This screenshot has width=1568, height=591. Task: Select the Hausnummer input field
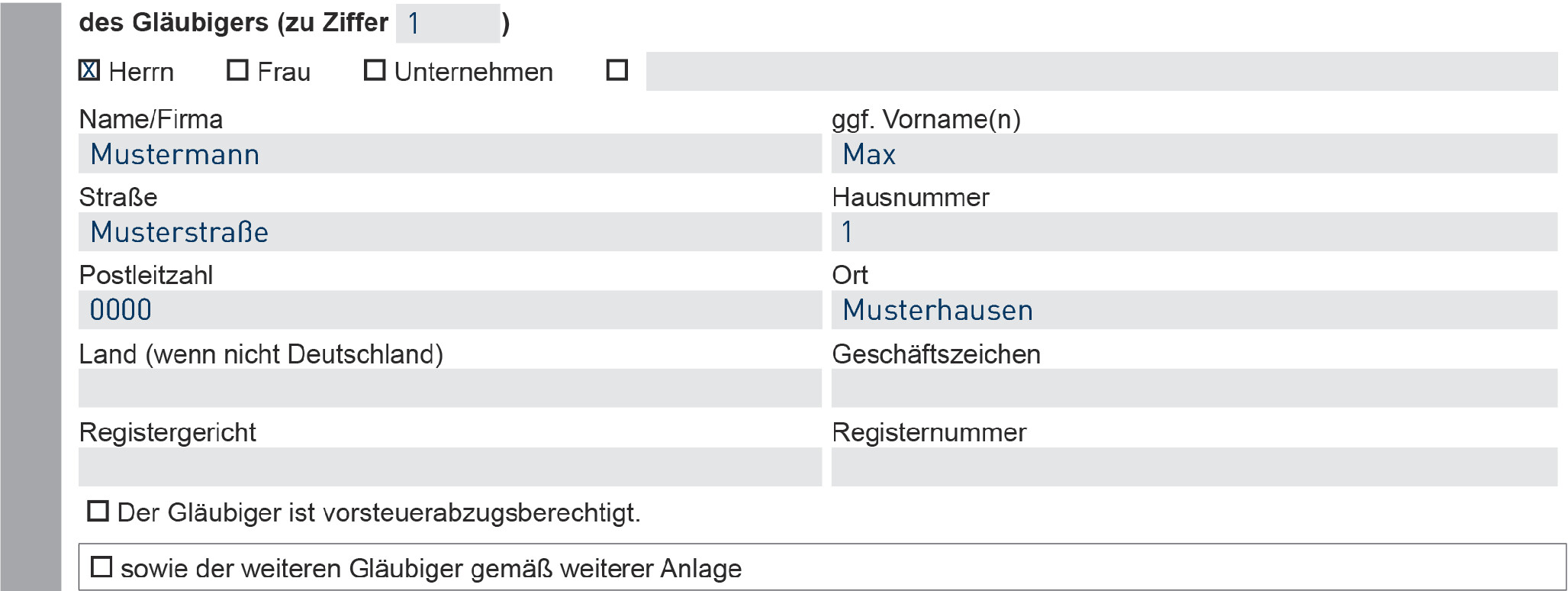point(1193,232)
